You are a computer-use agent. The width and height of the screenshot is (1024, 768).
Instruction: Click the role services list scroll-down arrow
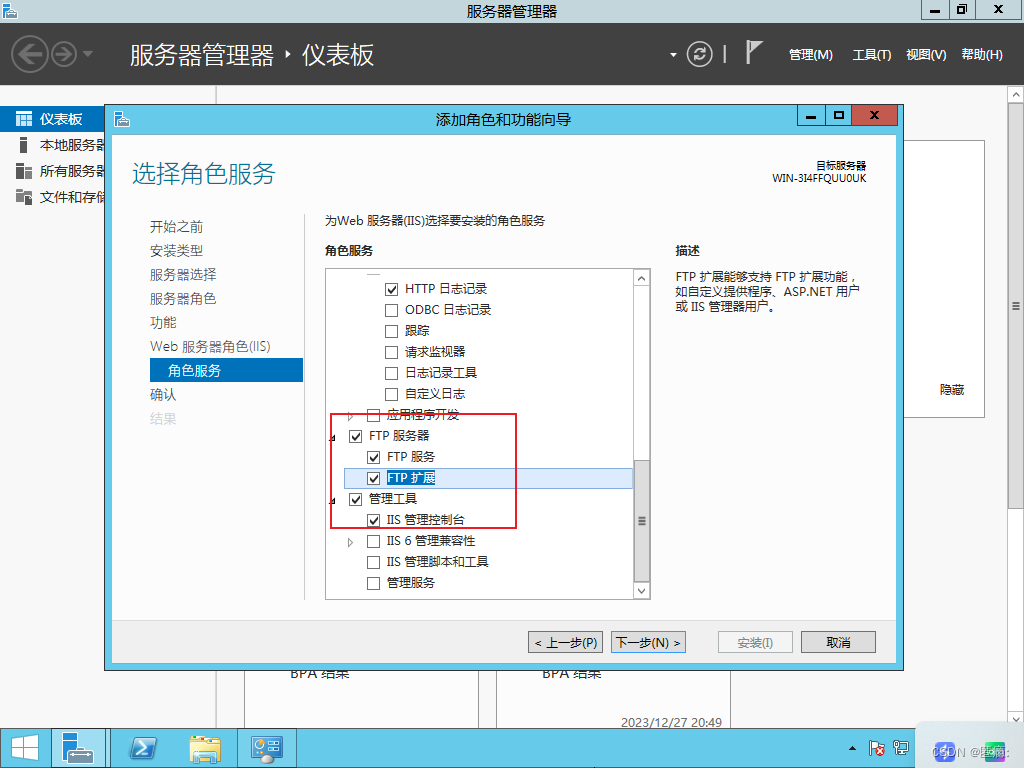[x=642, y=590]
